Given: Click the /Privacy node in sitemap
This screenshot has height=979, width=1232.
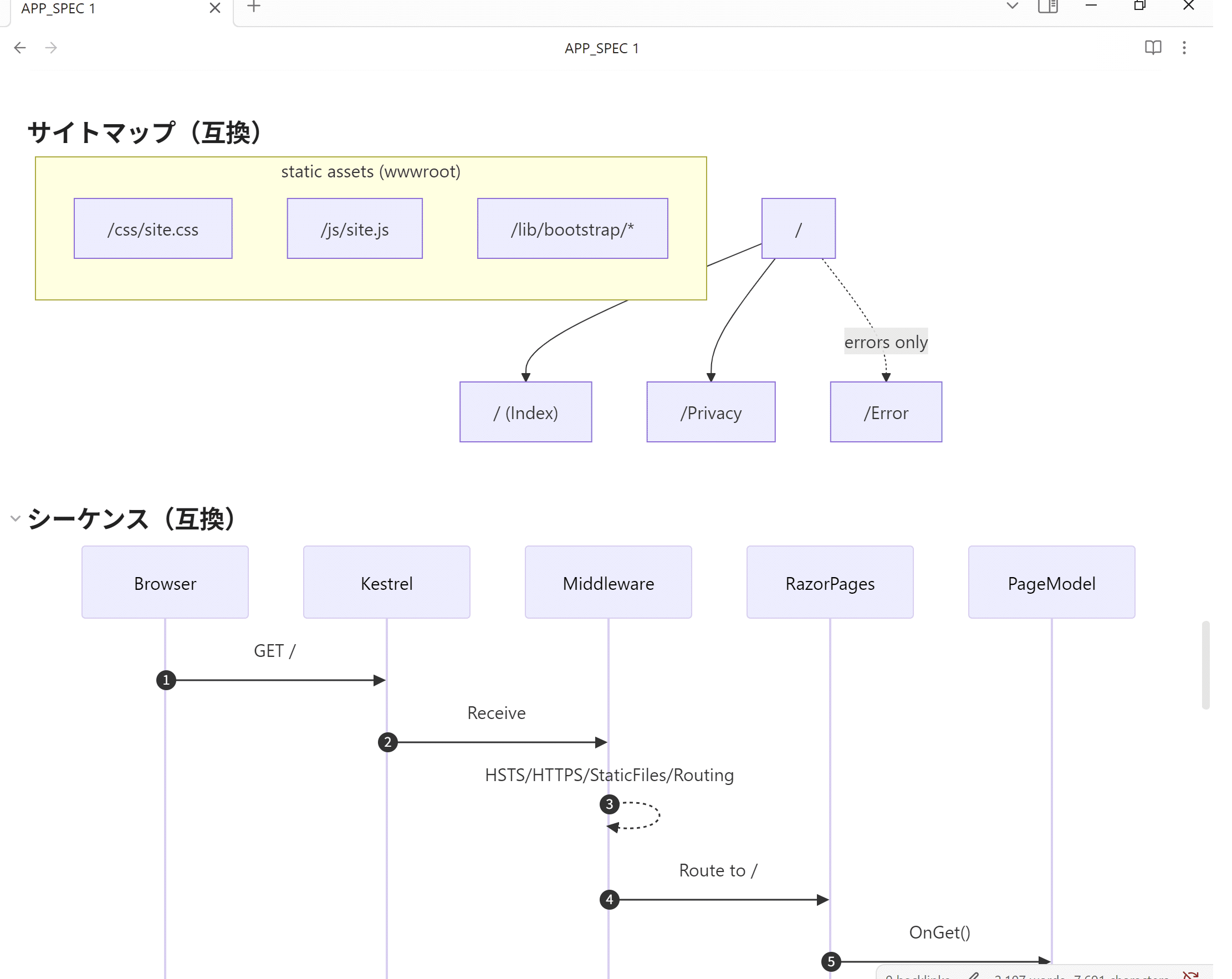Looking at the screenshot, I should (x=710, y=412).
